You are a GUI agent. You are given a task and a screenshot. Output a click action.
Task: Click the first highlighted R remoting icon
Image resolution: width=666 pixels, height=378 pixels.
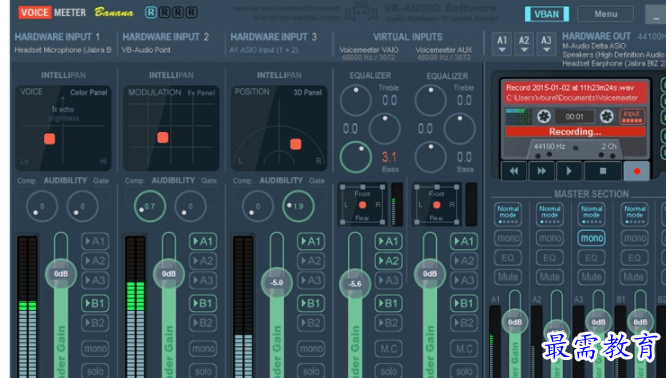[x=151, y=12]
